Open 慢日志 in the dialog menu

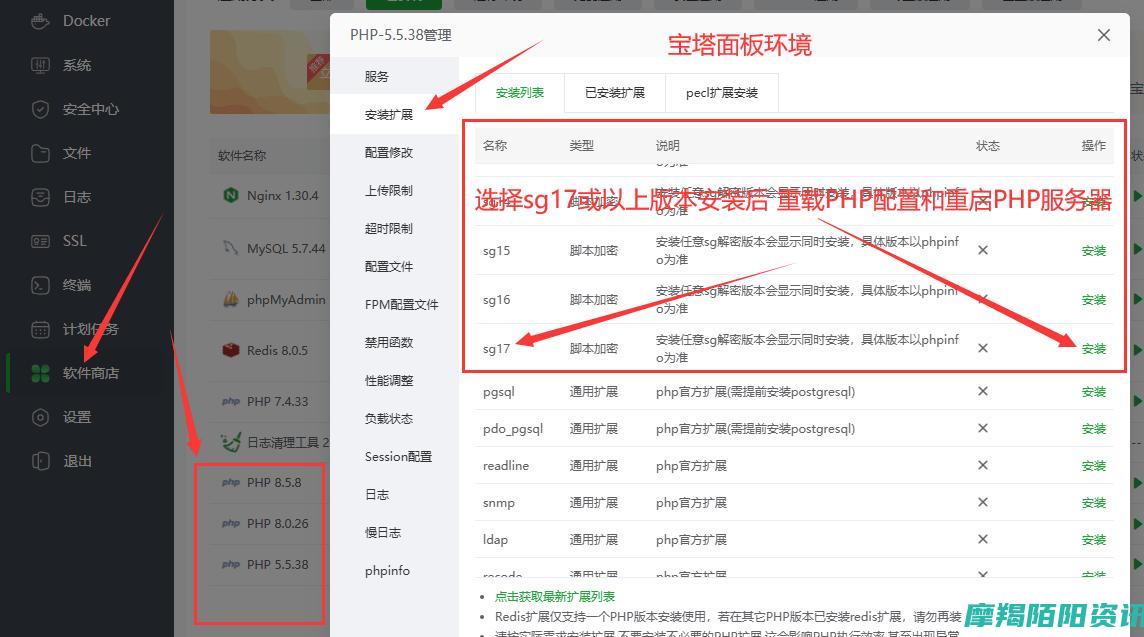tap(383, 532)
